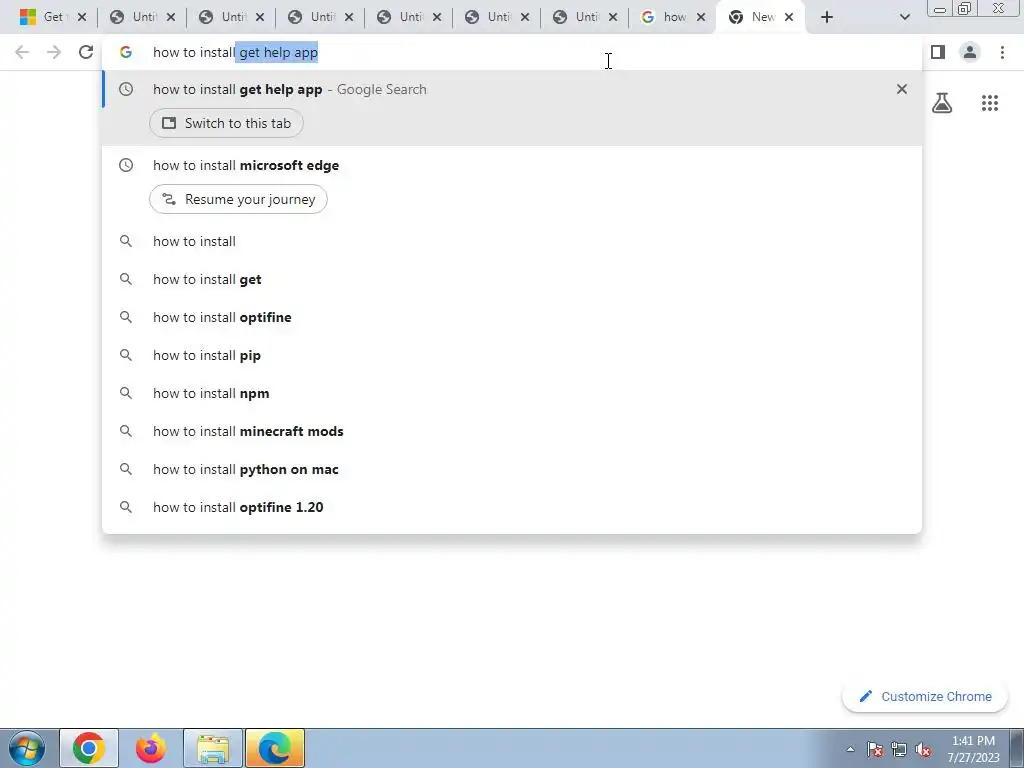Click Chrome icon in the taskbar
The width and height of the screenshot is (1024, 768).
89,748
